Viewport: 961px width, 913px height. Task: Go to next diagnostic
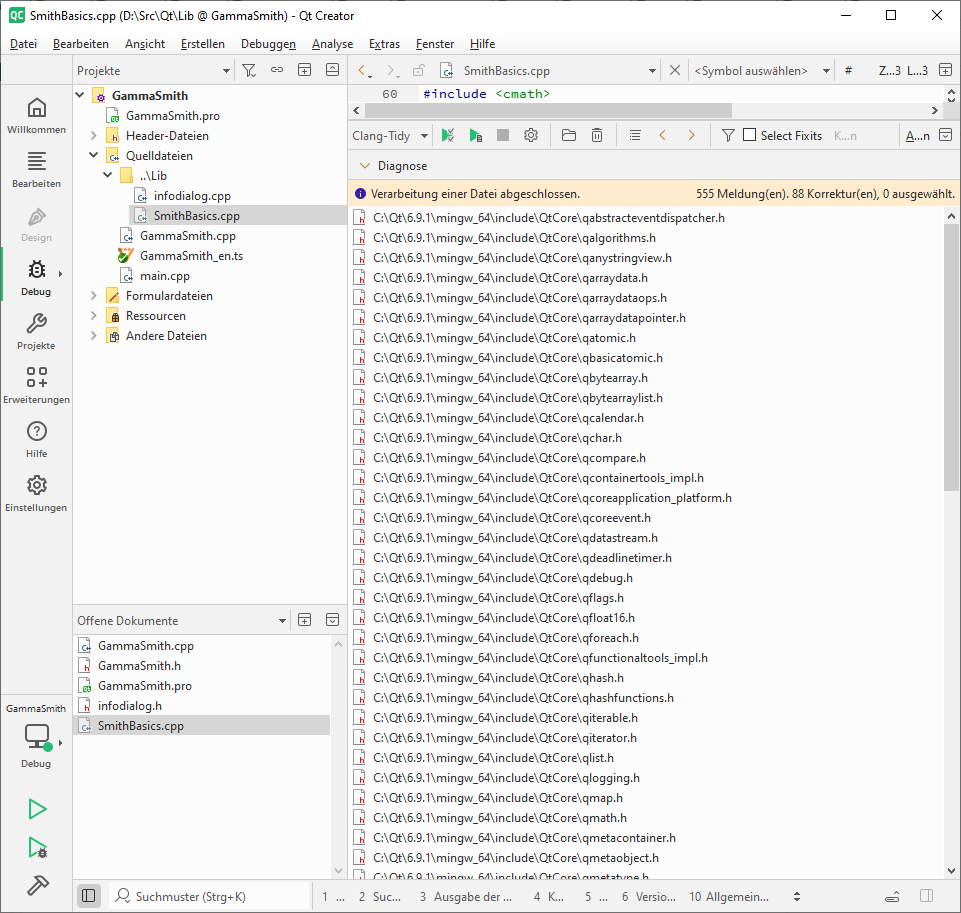[x=691, y=135]
